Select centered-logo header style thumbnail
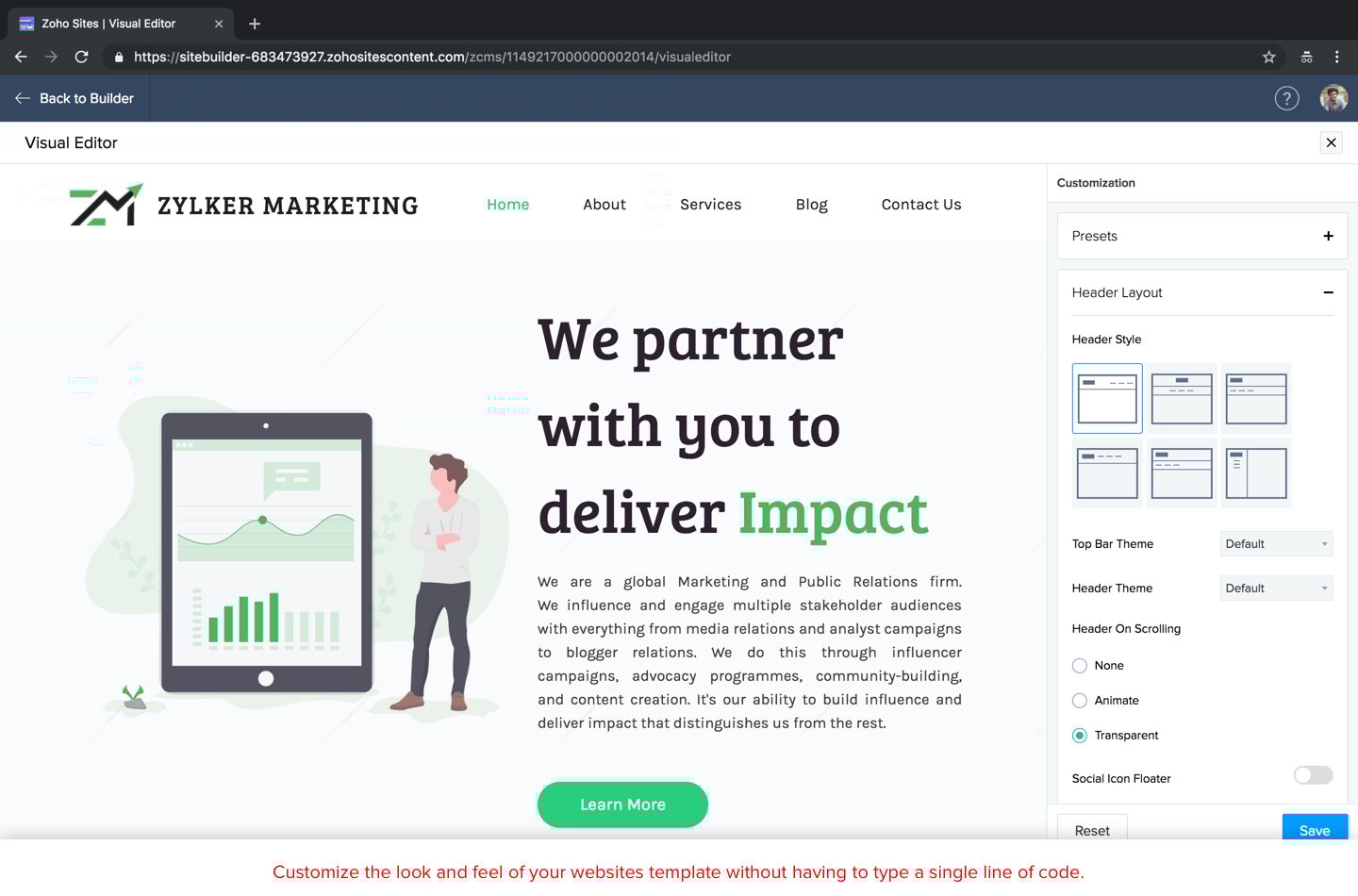Viewport: 1358px width, 896px height. coord(1182,399)
